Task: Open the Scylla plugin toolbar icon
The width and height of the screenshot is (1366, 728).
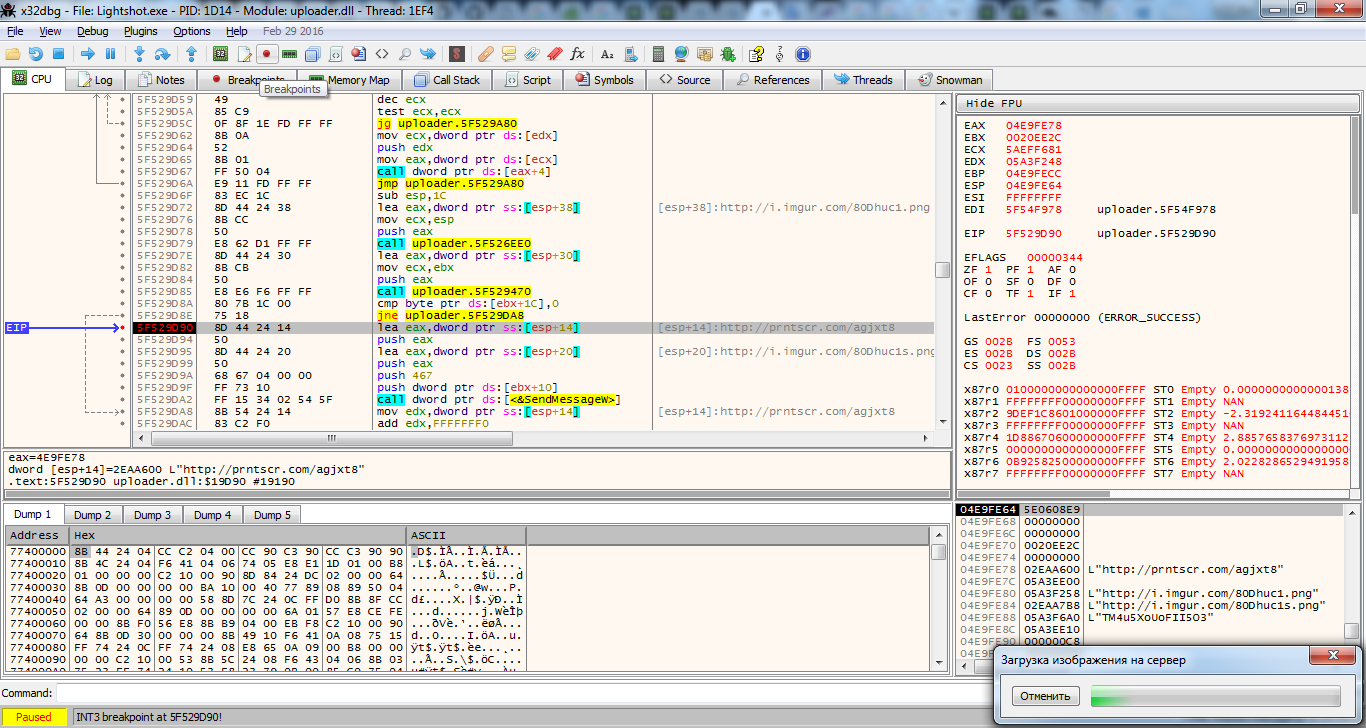Action: (x=457, y=54)
